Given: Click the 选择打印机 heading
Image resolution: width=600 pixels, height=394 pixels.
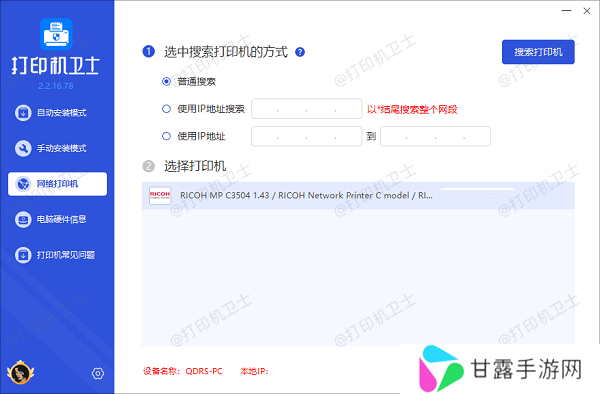Looking at the screenshot, I should [195, 166].
